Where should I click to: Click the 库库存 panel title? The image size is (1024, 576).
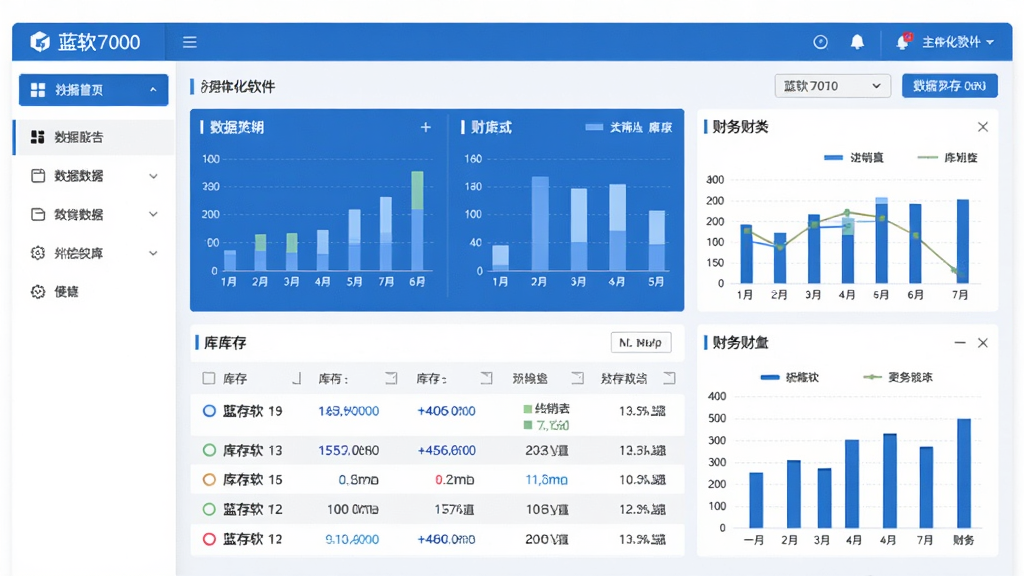tap(225, 343)
